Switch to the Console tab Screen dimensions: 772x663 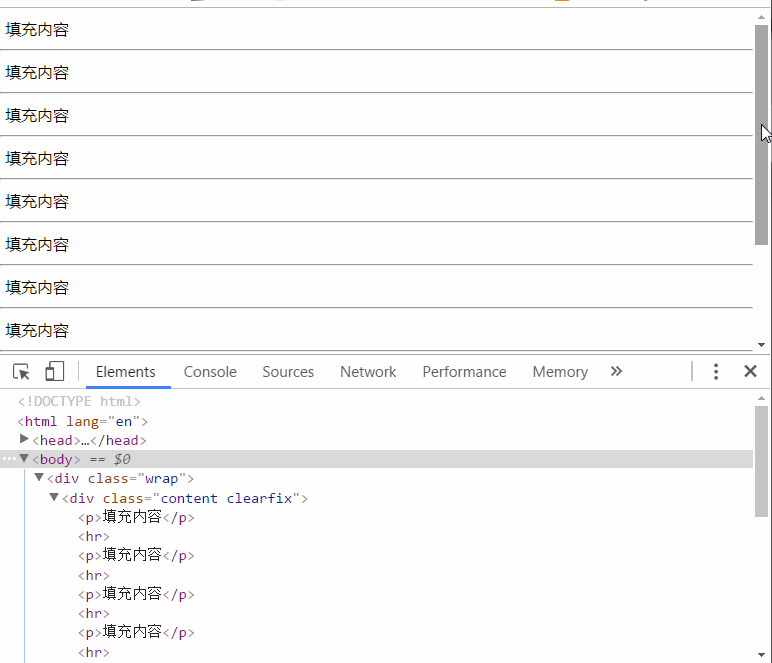point(210,372)
